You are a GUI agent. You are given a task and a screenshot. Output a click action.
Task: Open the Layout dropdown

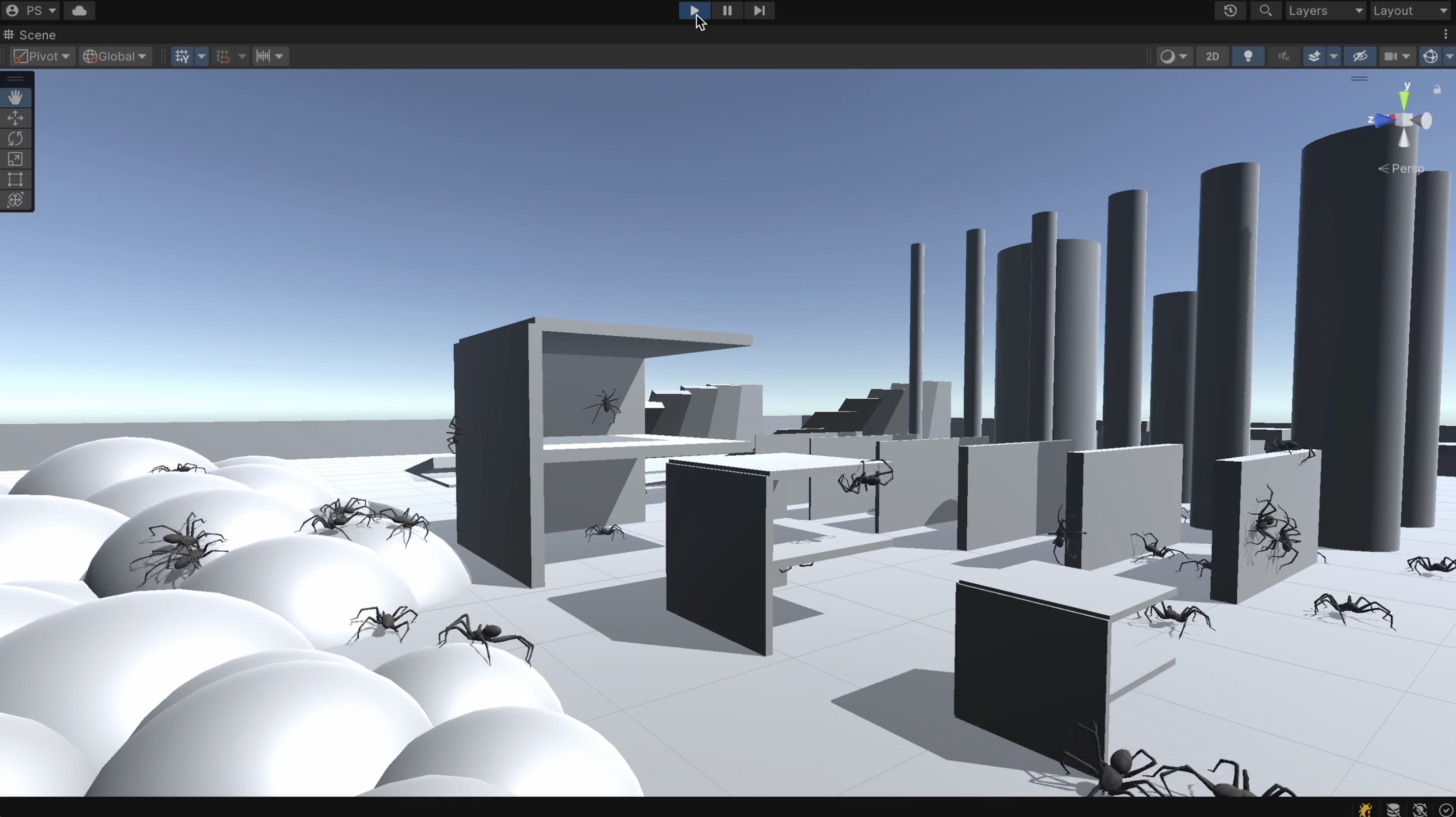point(1411,10)
